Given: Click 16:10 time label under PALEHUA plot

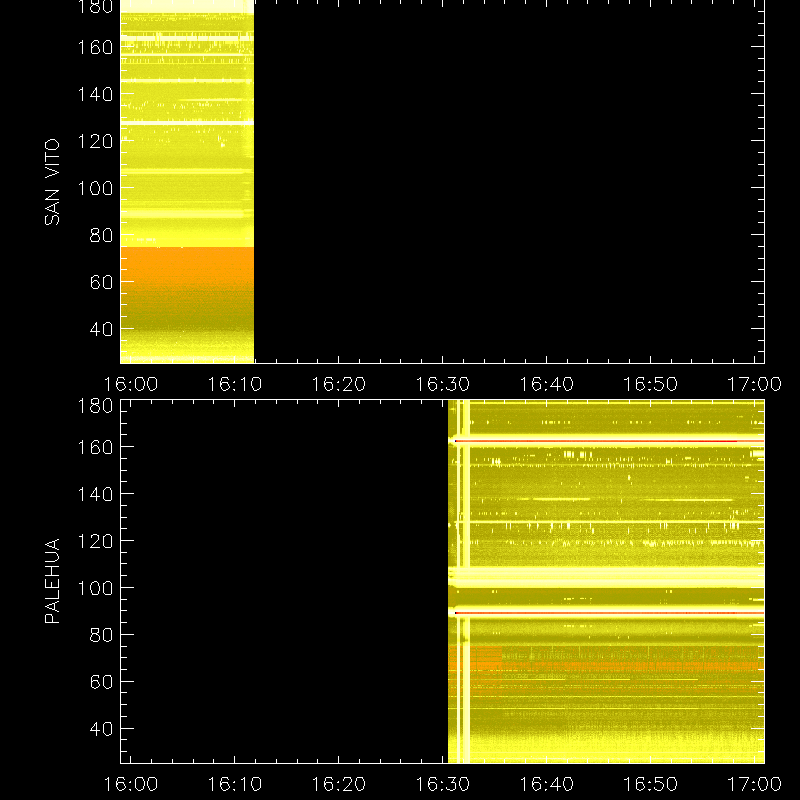Looking at the screenshot, I should pos(235,784).
